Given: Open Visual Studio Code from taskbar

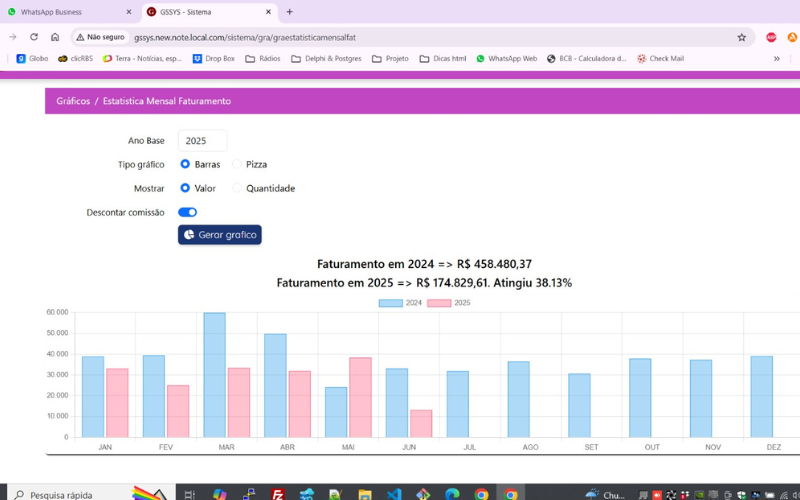Looking at the screenshot, I should 394,494.
